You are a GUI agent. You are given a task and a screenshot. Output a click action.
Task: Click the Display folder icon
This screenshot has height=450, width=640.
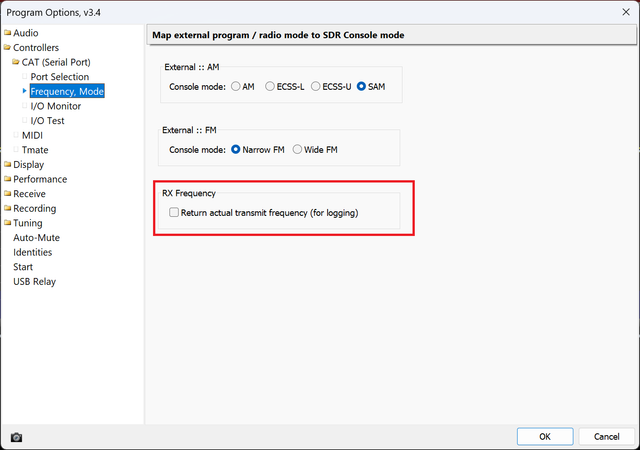tap(7, 165)
